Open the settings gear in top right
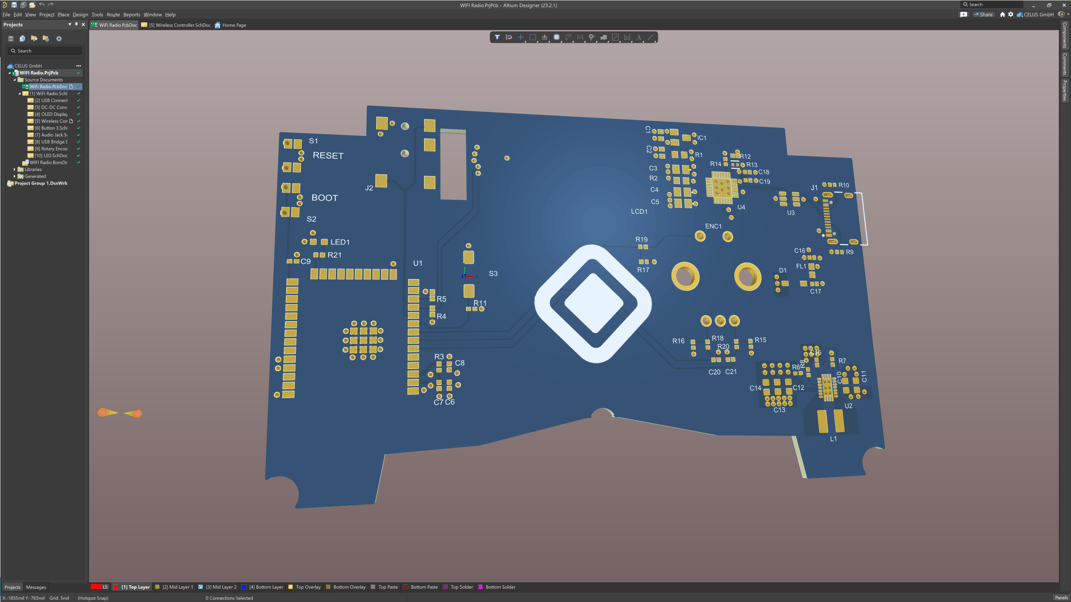The width and height of the screenshot is (1071, 602). coord(1010,14)
